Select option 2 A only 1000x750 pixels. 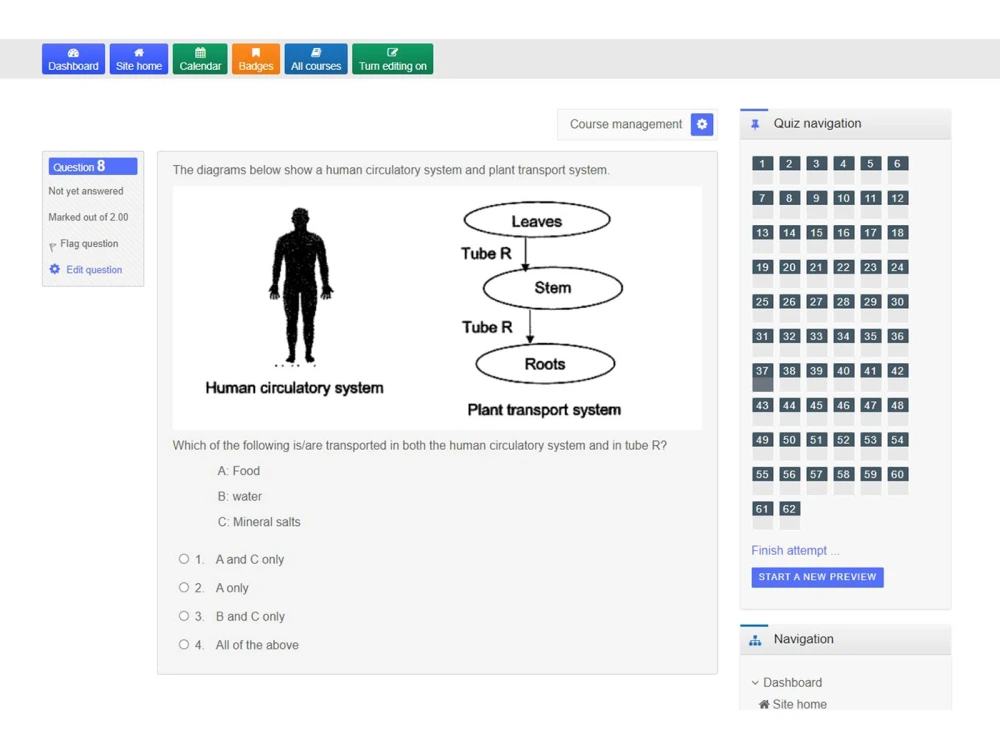pyautogui.click(x=184, y=587)
